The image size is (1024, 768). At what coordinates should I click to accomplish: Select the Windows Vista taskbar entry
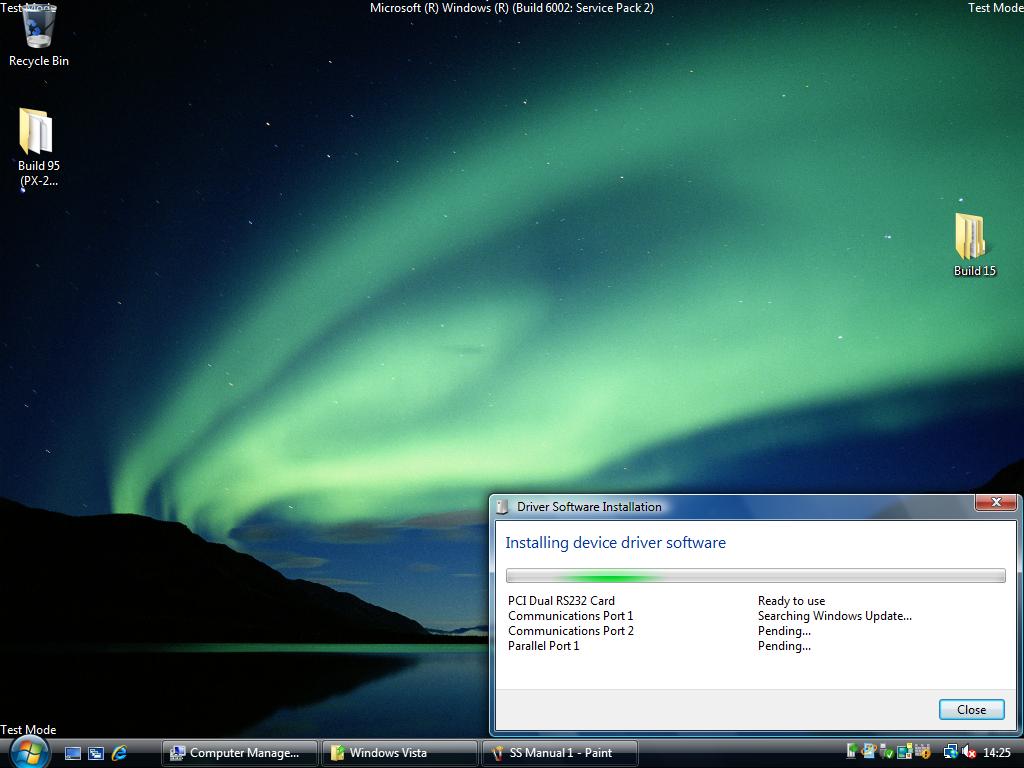(x=399, y=752)
